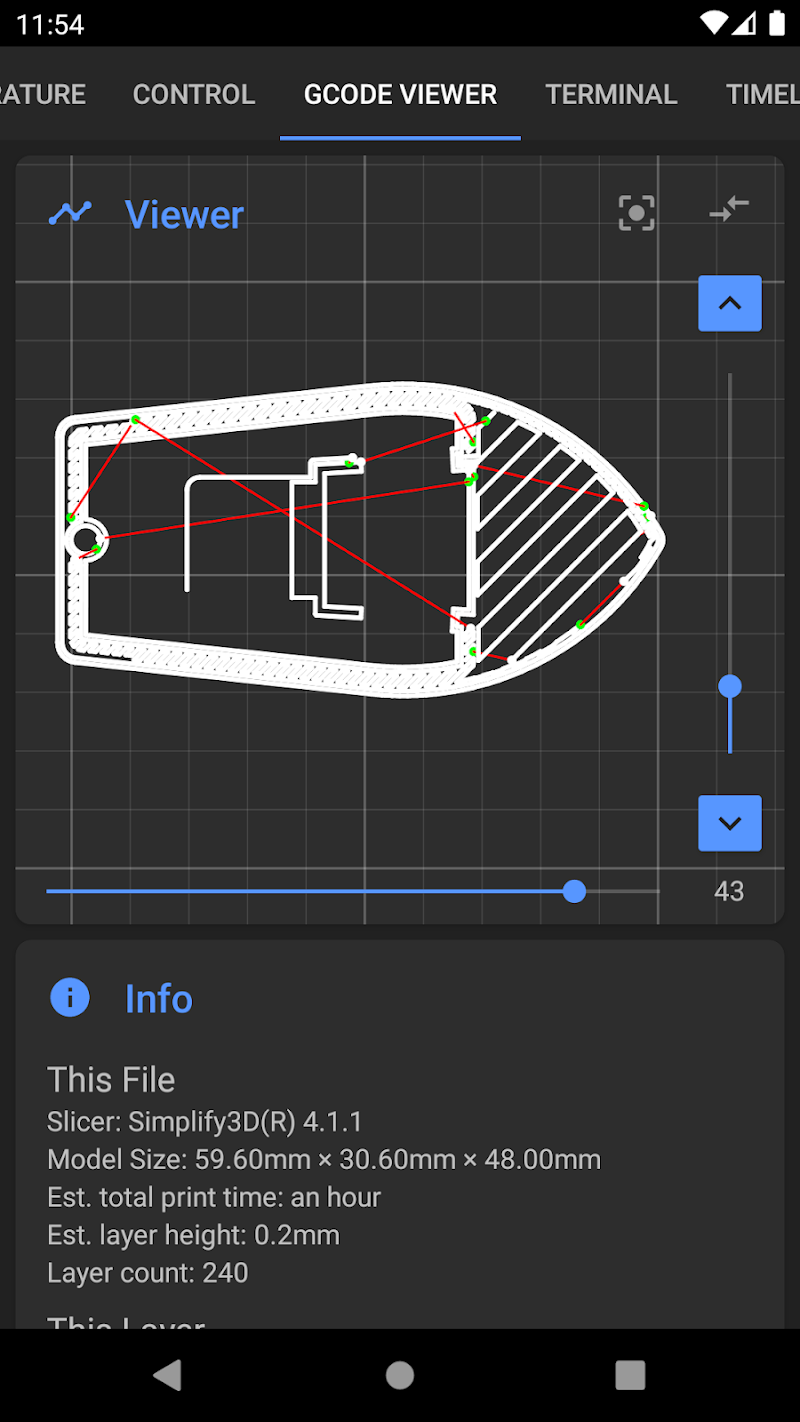This screenshot has width=800, height=1422.
Task: Switch to the Timelapse tab
Action: pos(762,95)
